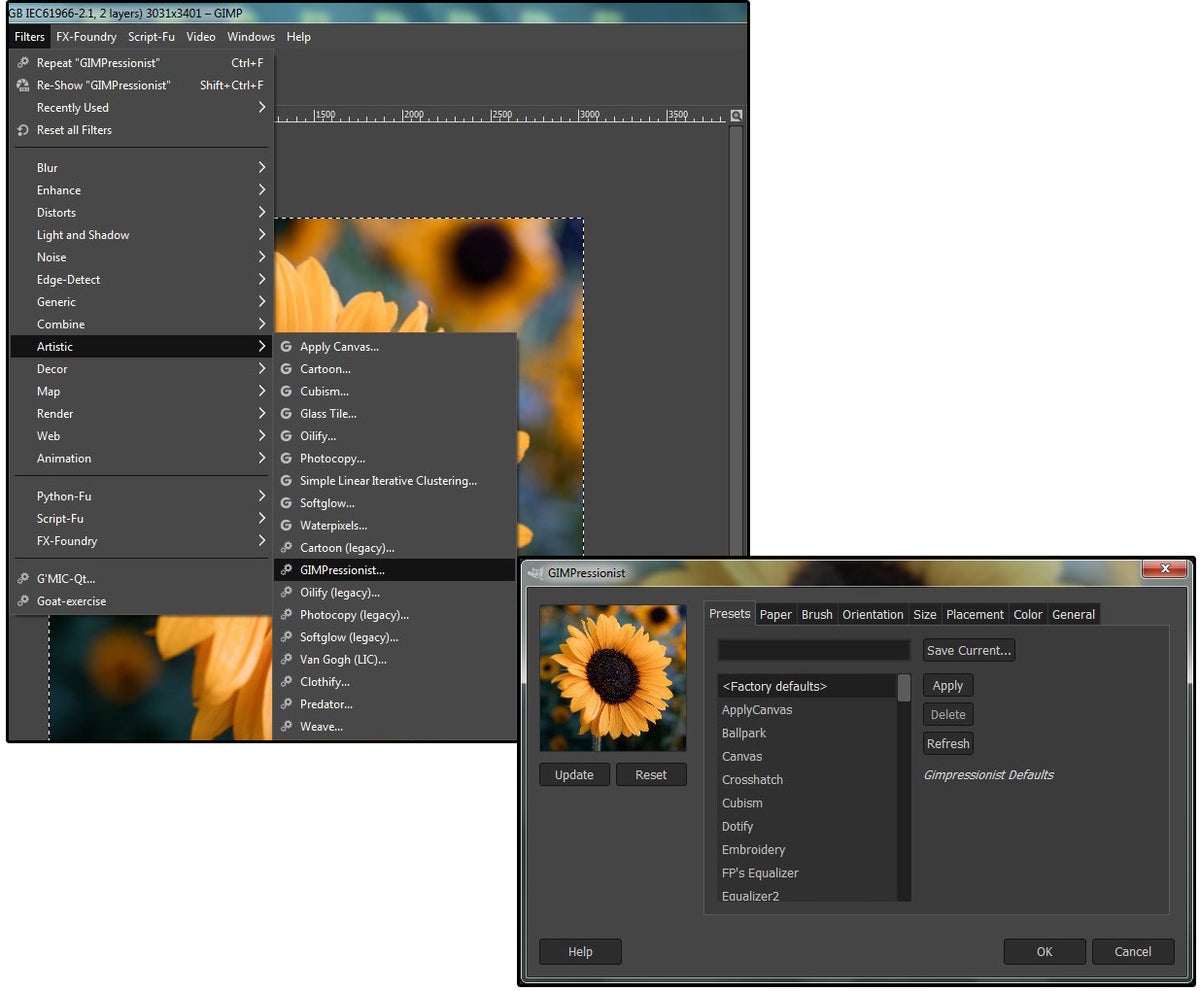Open the FX-Foundry menu in the menu bar

tap(86, 37)
